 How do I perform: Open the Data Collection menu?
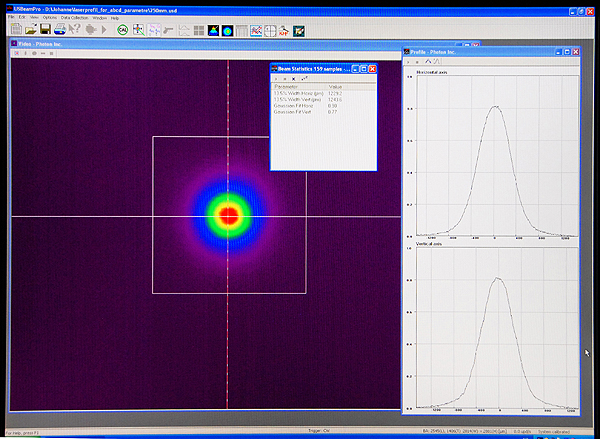73,18
